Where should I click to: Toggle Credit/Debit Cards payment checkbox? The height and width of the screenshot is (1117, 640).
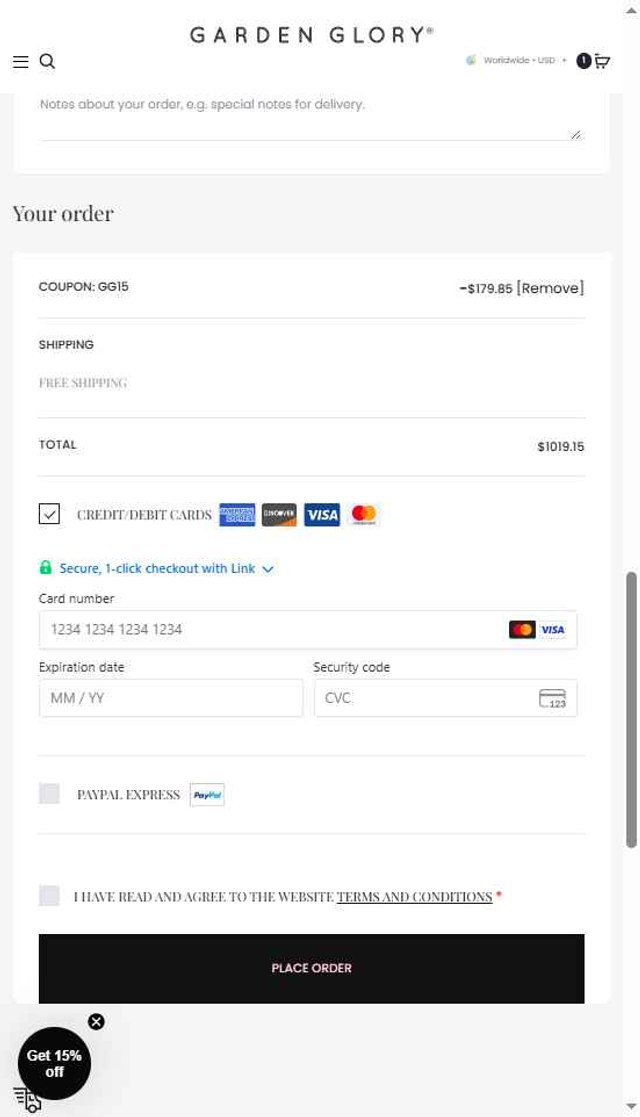point(49,514)
